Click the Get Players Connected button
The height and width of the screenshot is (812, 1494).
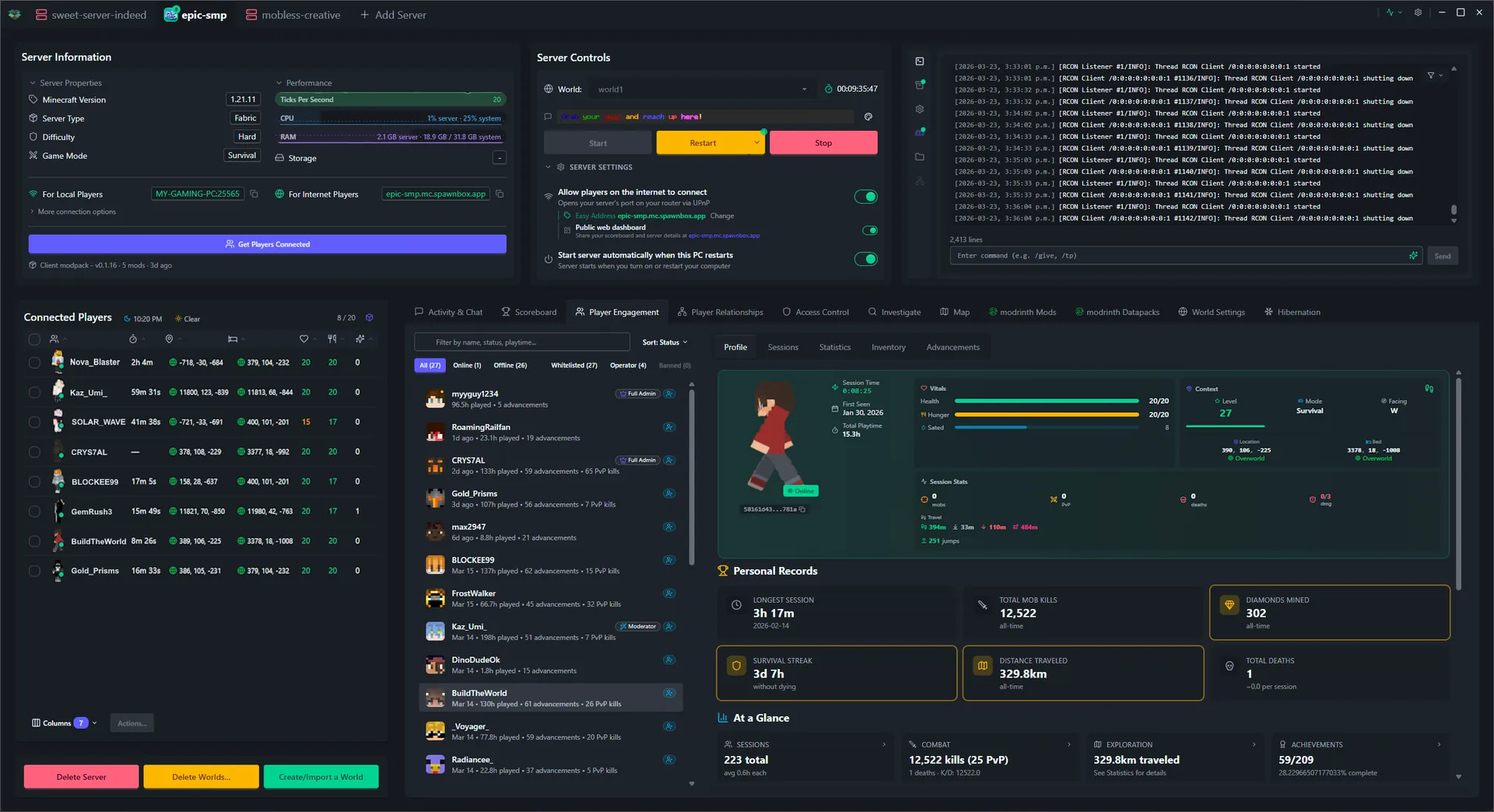pos(267,243)
